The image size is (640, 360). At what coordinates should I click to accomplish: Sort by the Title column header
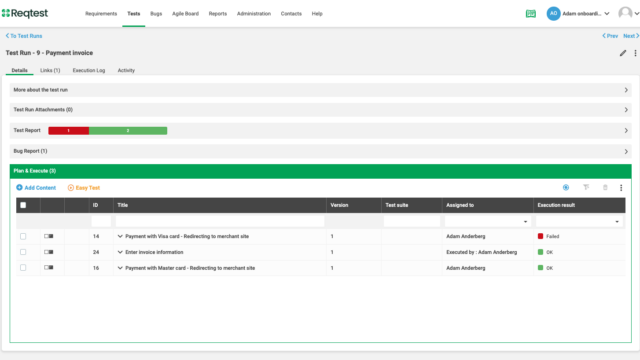click(122, 205)
